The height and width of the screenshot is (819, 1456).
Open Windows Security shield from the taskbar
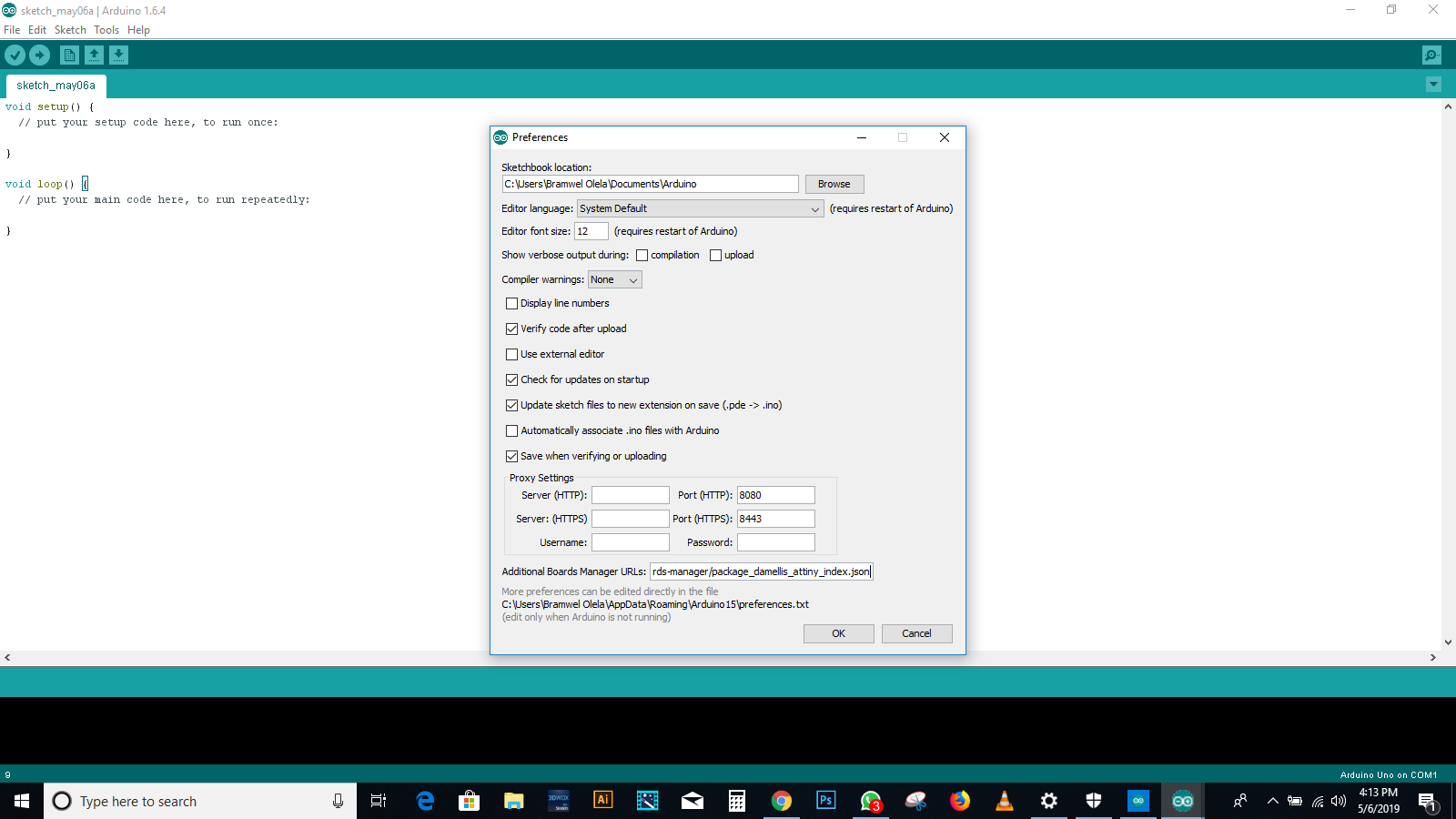(x=1094, y=801)
